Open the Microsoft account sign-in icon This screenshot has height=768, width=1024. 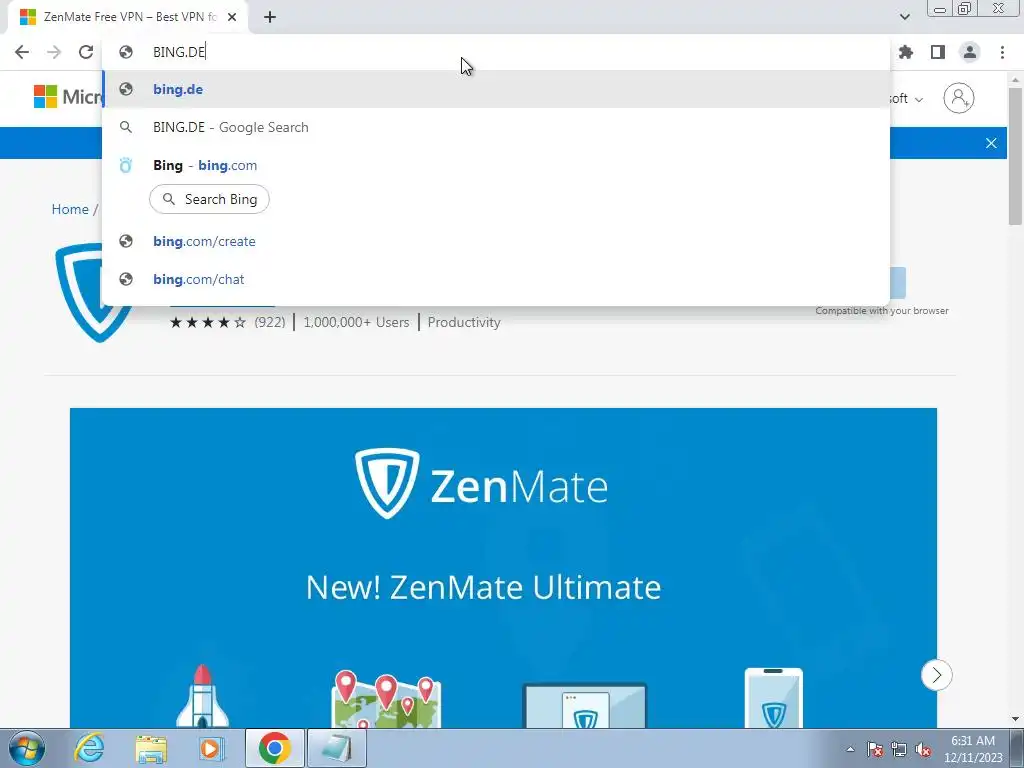[x=959, y=98]
